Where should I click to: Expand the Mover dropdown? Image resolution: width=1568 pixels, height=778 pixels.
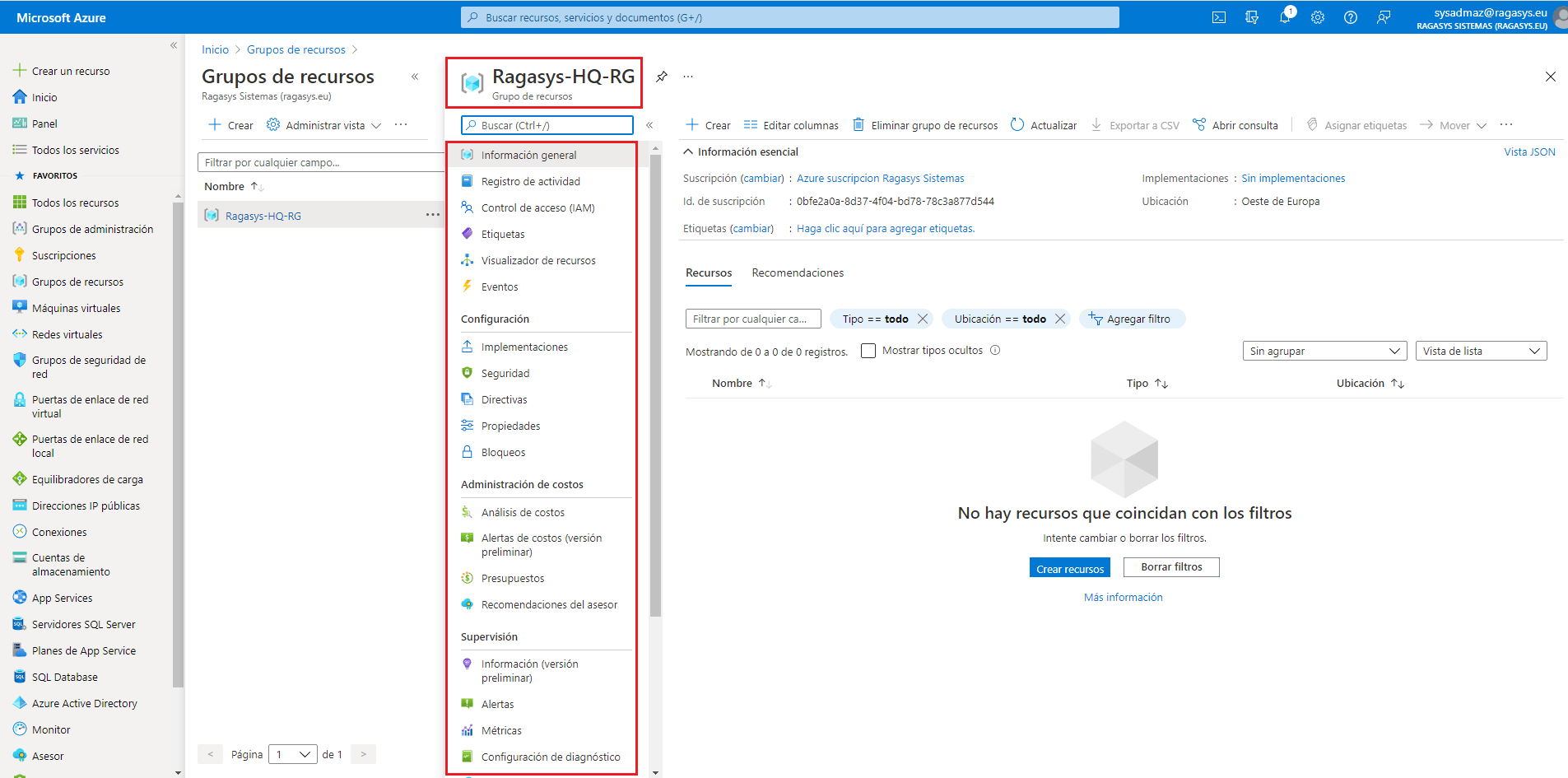(1454, 125)
